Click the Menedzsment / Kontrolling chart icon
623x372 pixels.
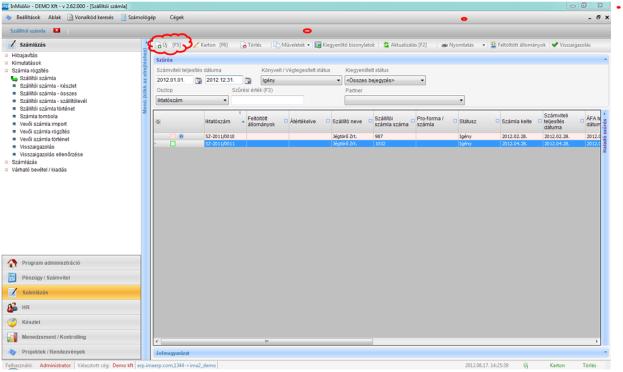[12, 337]
